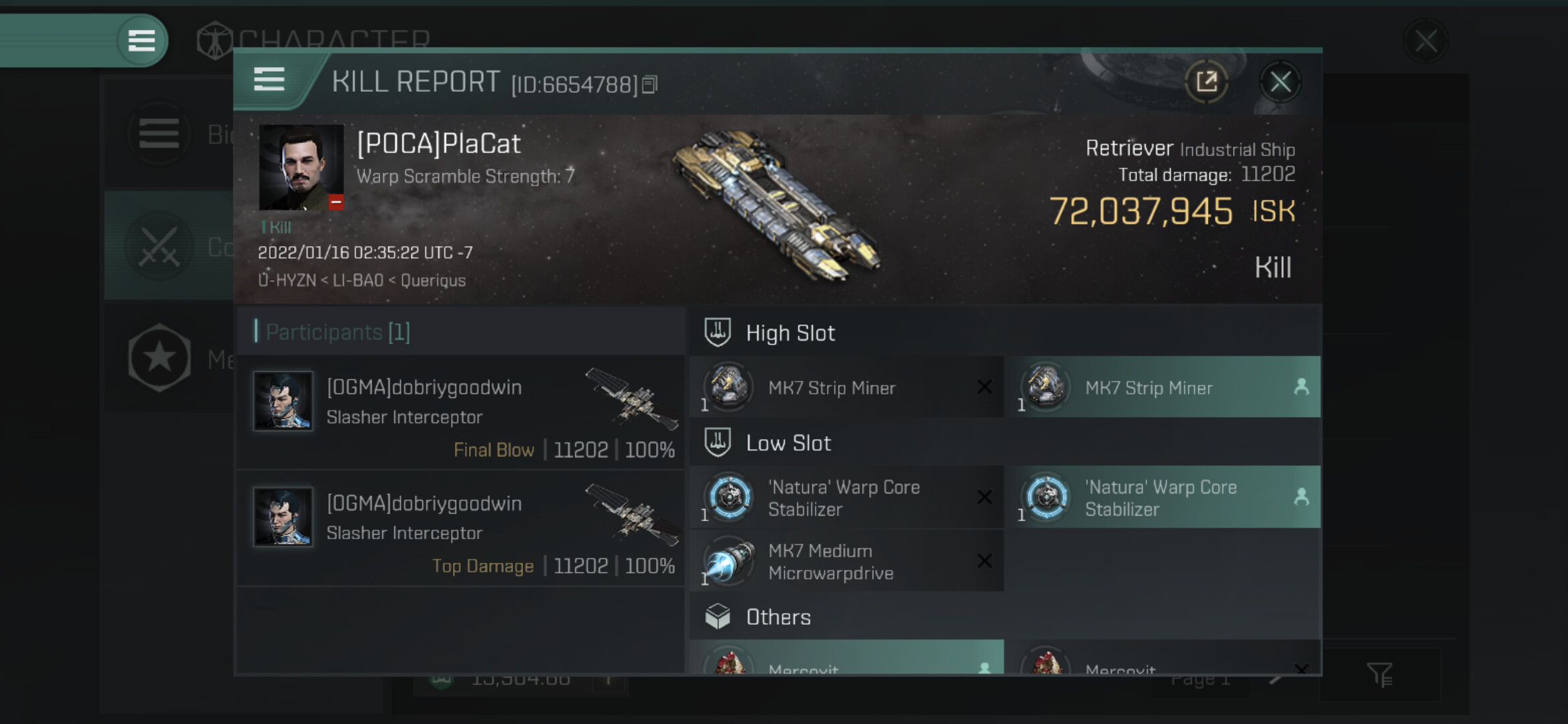Tap the dropped 'Natura' Warp Core Stabilizer icon
Screen dimensions: 1568x724
tap(1045, 497)
